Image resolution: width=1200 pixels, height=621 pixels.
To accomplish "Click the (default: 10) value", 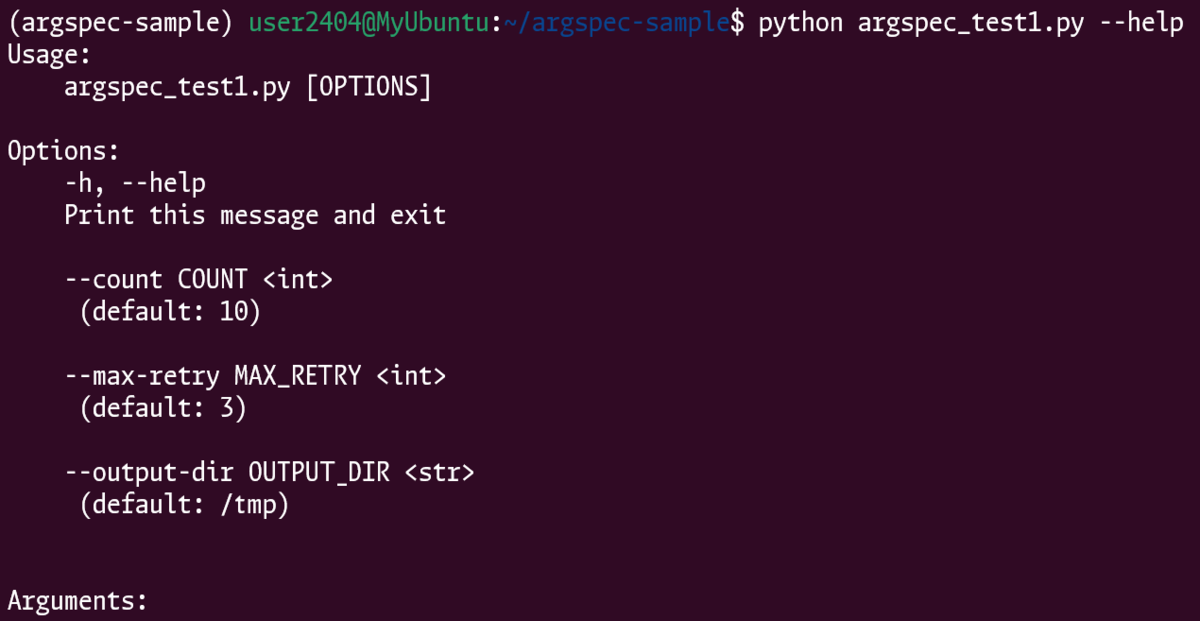I will (x=170, y=312).
